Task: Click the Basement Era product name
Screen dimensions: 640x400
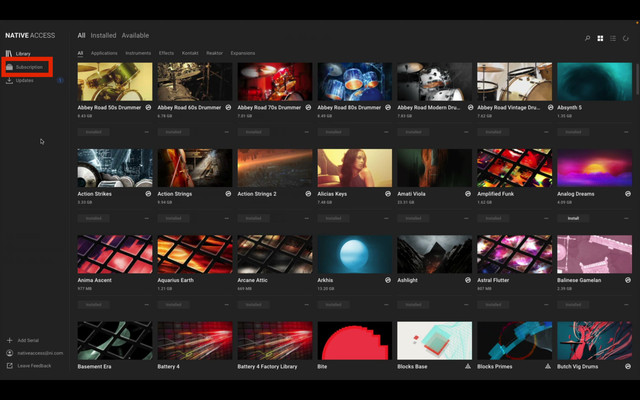Action: click(94, 367)
